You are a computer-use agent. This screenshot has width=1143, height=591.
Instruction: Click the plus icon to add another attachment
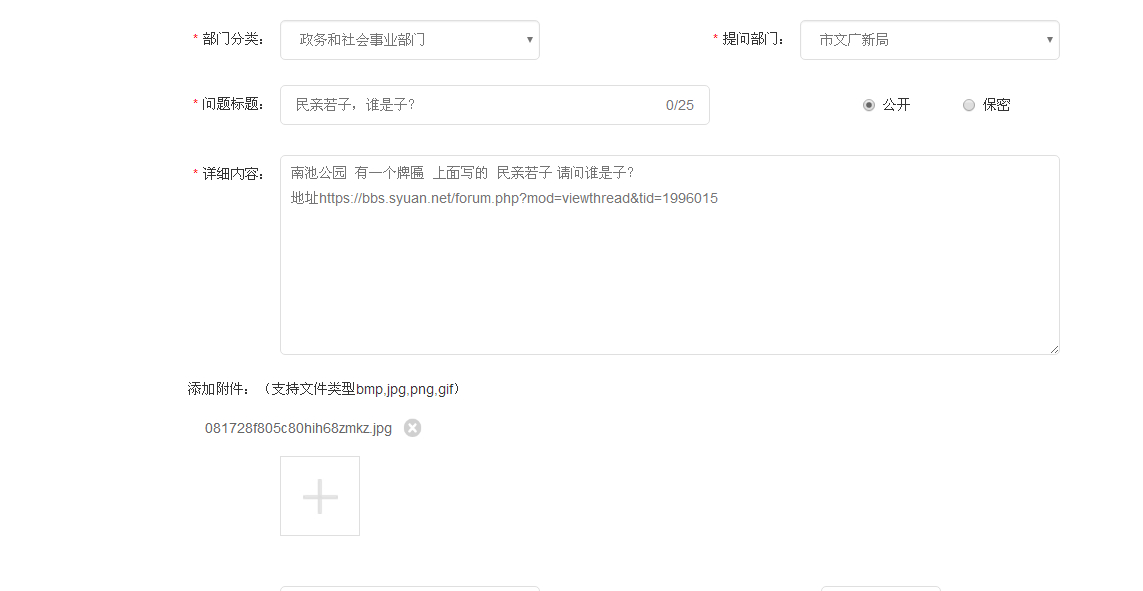319,495
